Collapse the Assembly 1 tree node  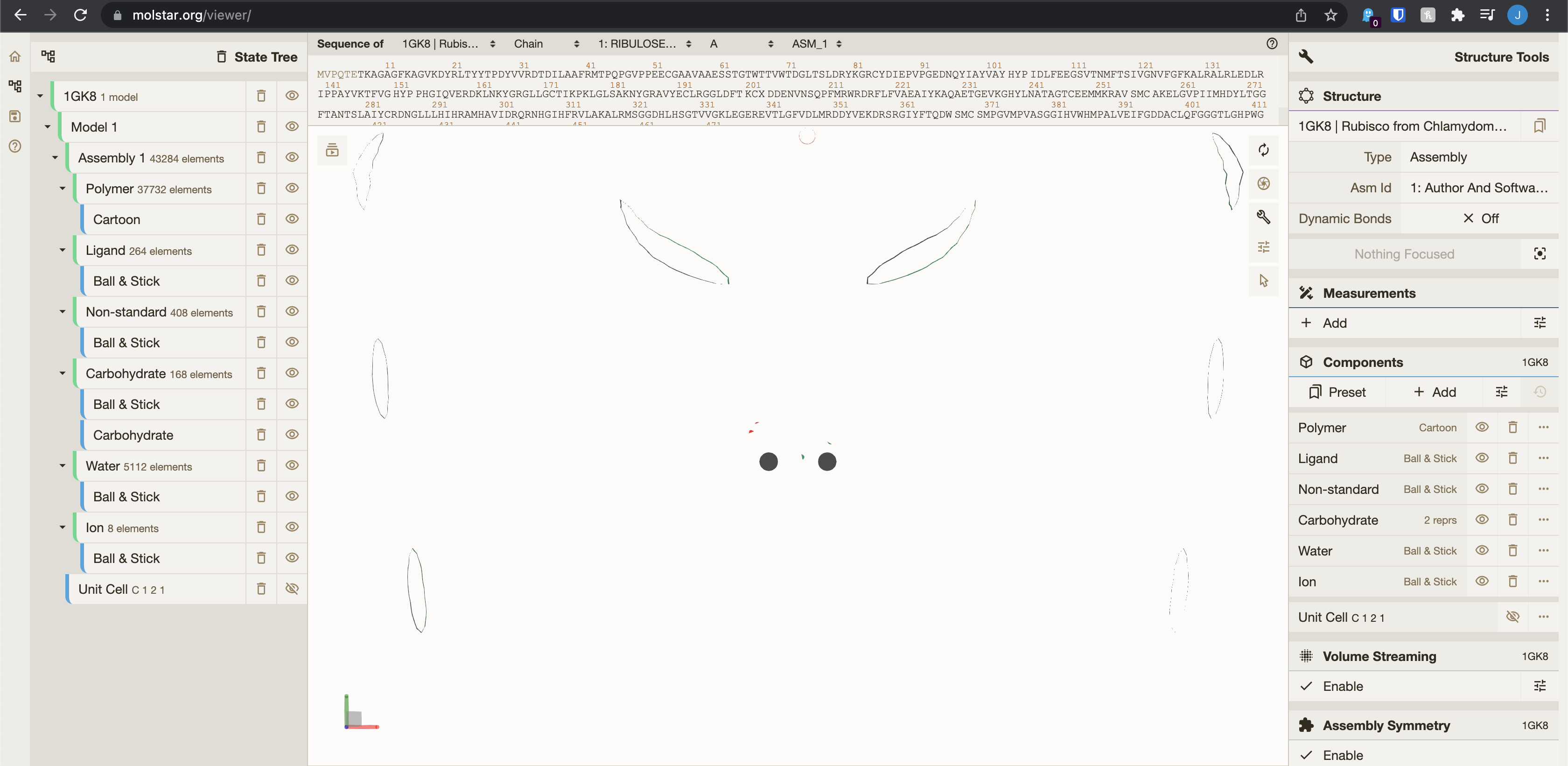54,157
